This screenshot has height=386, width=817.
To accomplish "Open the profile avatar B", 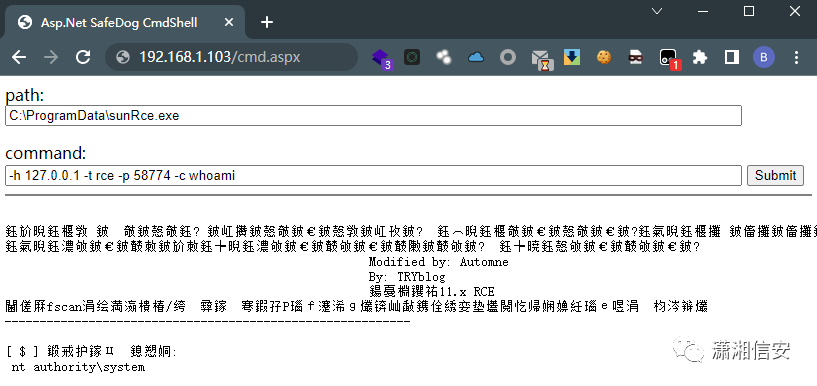I will click(764, 57).
